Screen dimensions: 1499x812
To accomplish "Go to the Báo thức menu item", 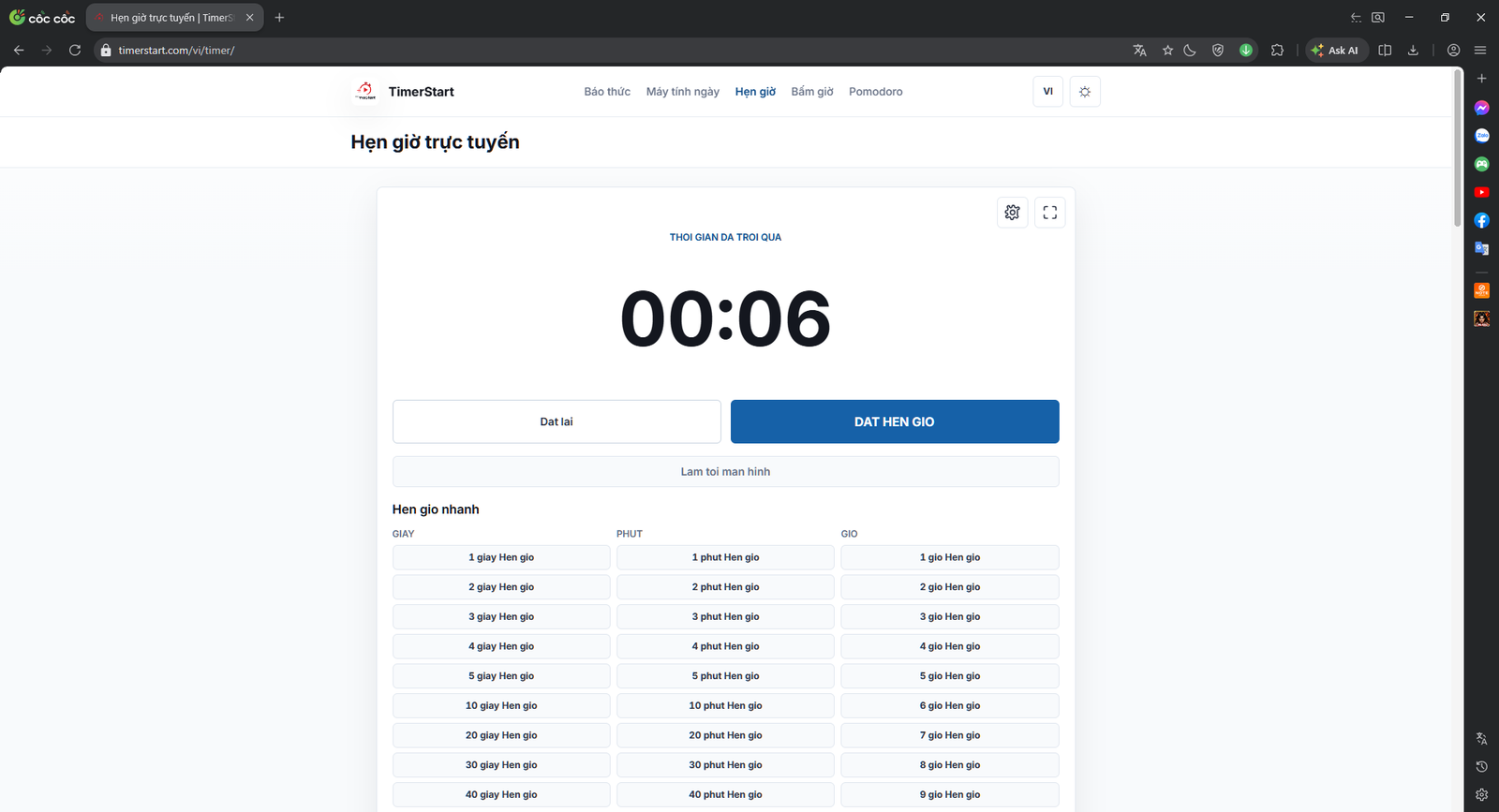I will [x=607, y=92].
